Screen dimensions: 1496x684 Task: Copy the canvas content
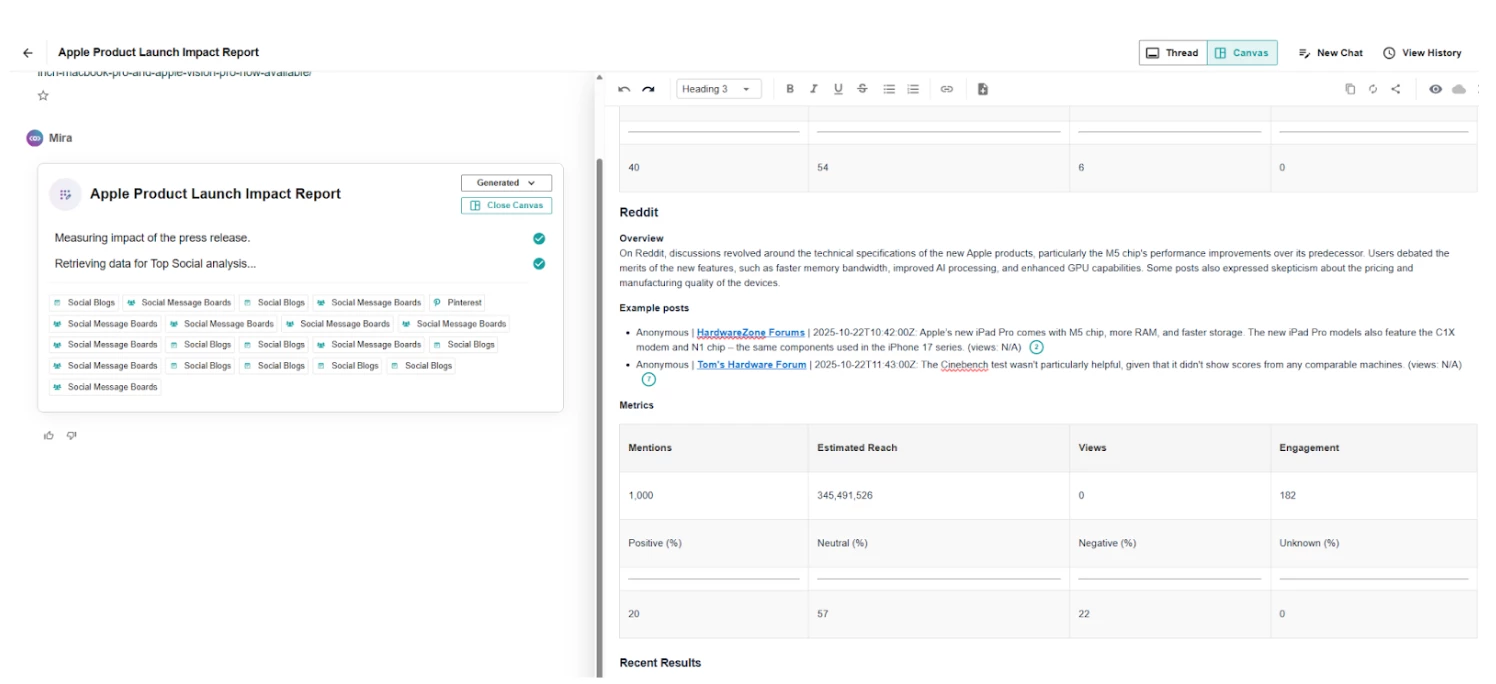(x=1350, y=89)
